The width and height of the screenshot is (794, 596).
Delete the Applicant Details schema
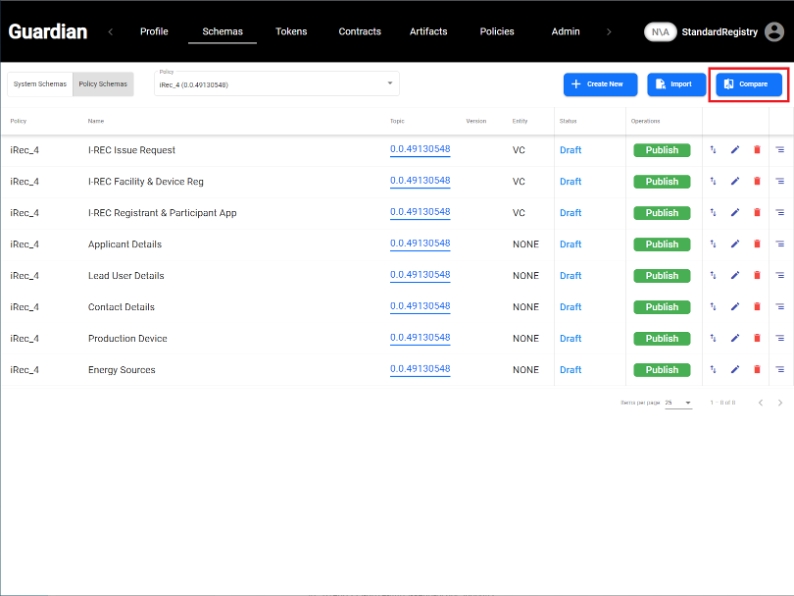click(757, 244)
